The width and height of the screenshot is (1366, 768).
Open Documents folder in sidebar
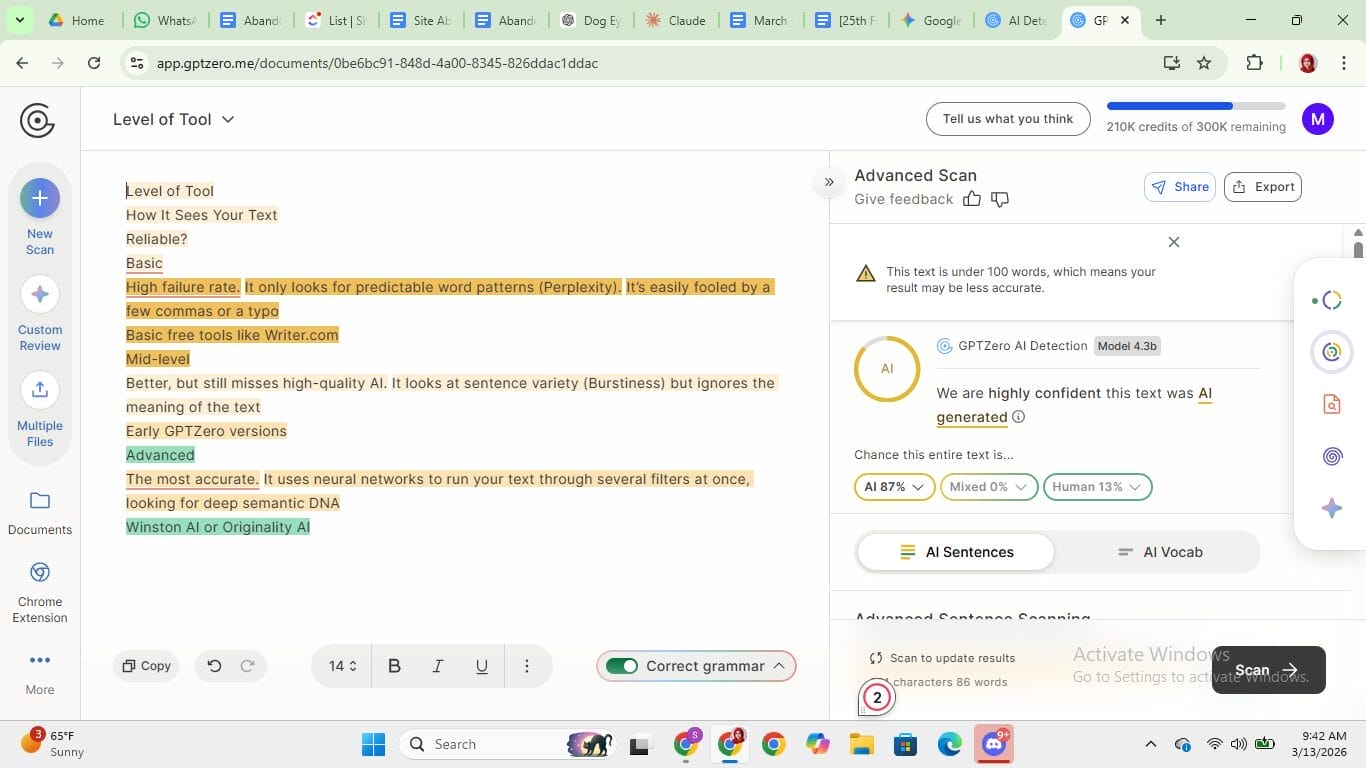[40, 512]
